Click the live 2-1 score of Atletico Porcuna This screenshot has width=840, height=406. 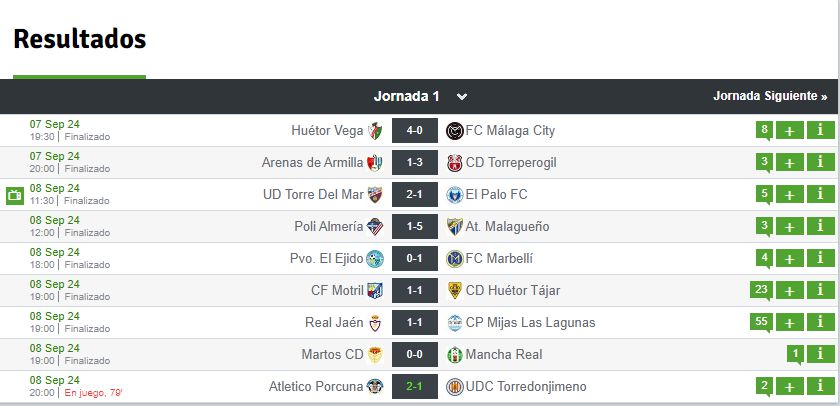pyautogui.click(x=415, y=387)
